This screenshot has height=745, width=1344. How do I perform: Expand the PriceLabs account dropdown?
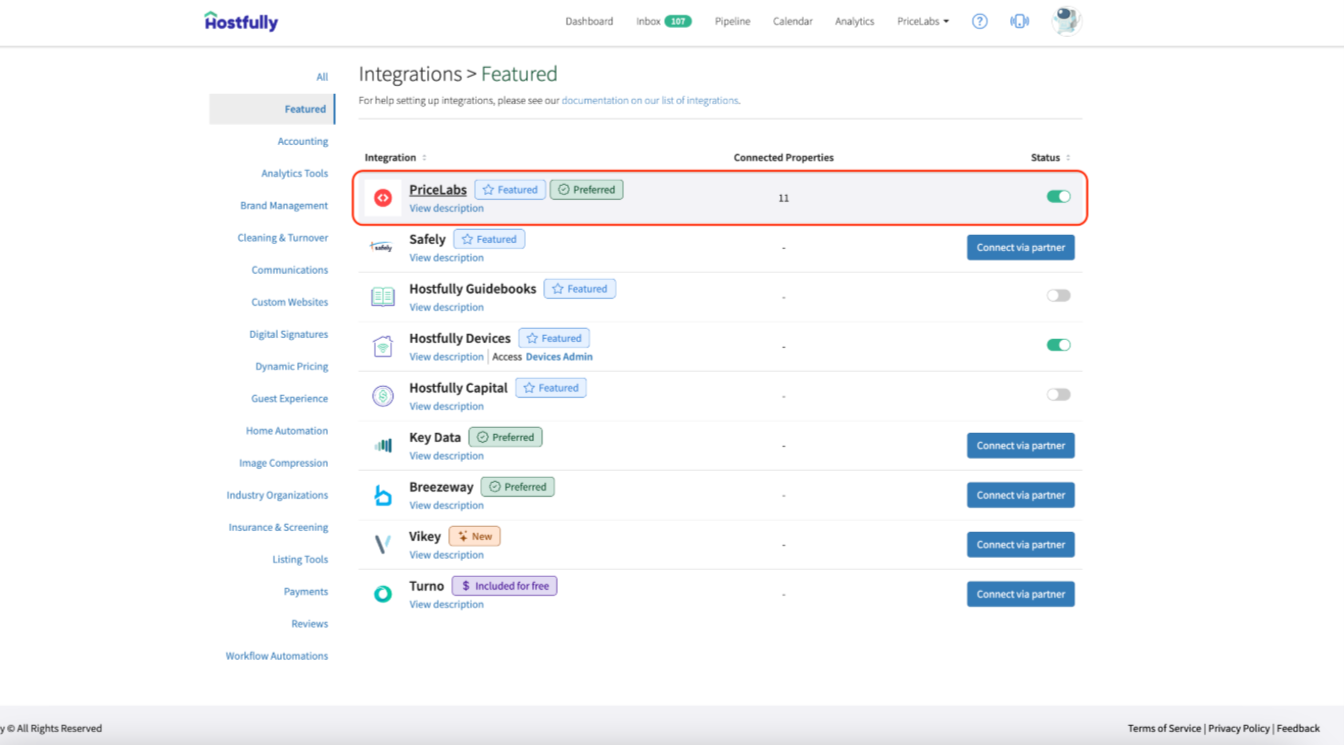click(922, 21)
